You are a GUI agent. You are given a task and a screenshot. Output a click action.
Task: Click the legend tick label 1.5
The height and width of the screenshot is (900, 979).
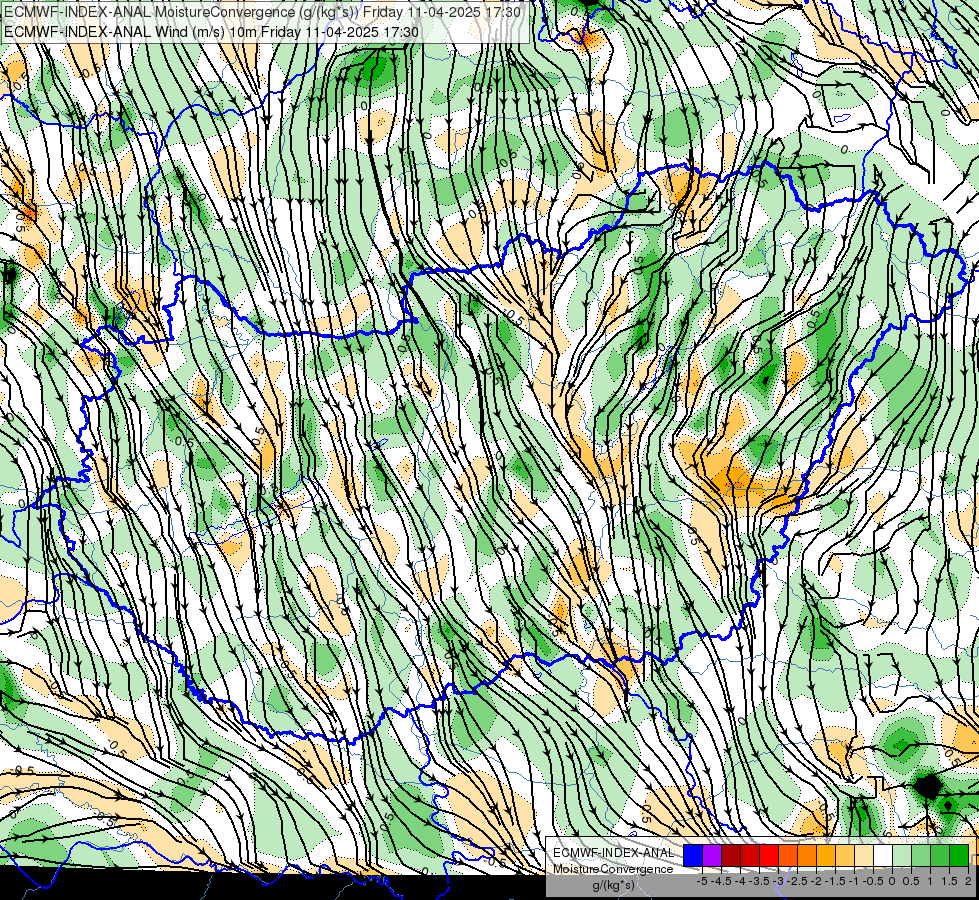point(949,881)
